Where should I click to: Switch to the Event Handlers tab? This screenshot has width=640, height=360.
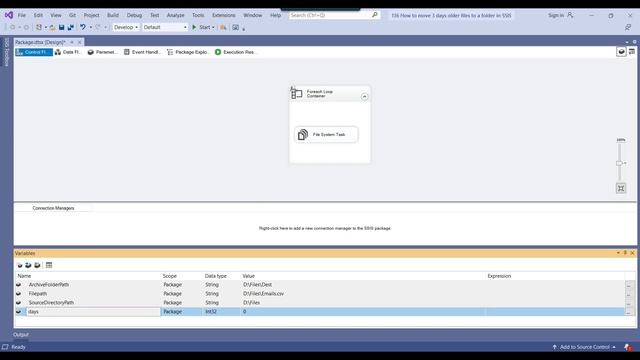point(142,52)
